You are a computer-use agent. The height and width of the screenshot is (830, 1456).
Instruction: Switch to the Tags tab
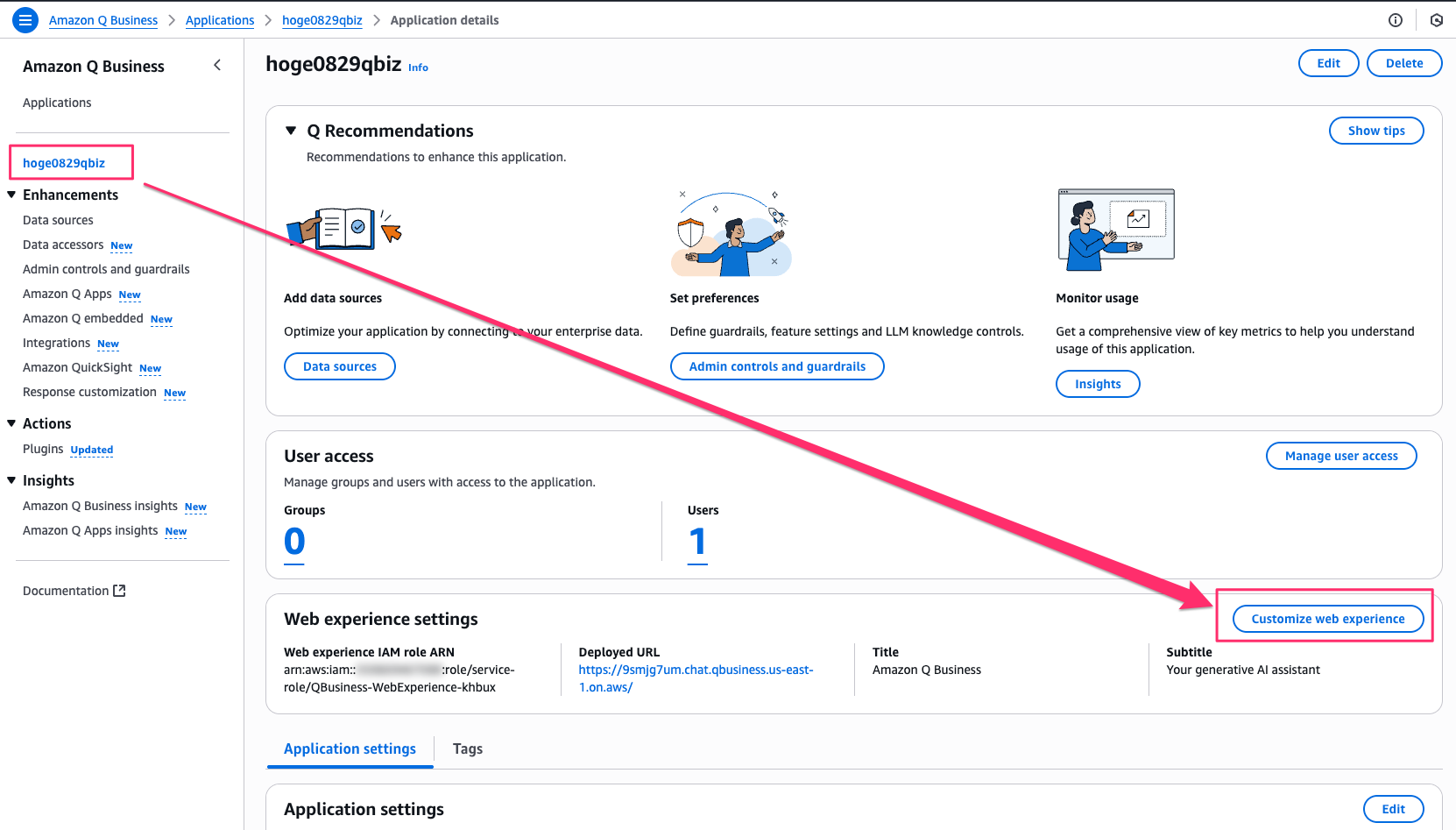tap(467, 748)
